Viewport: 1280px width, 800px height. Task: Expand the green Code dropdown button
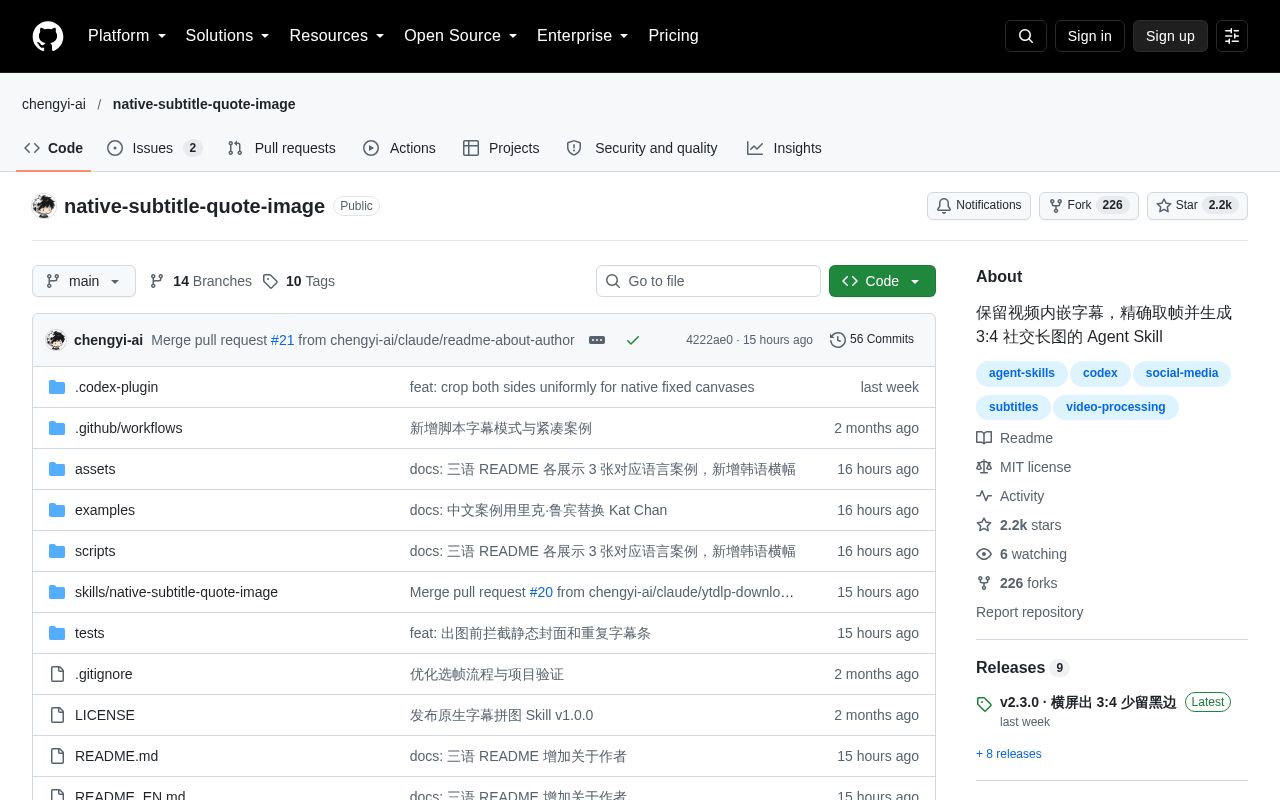click(882, 281)
